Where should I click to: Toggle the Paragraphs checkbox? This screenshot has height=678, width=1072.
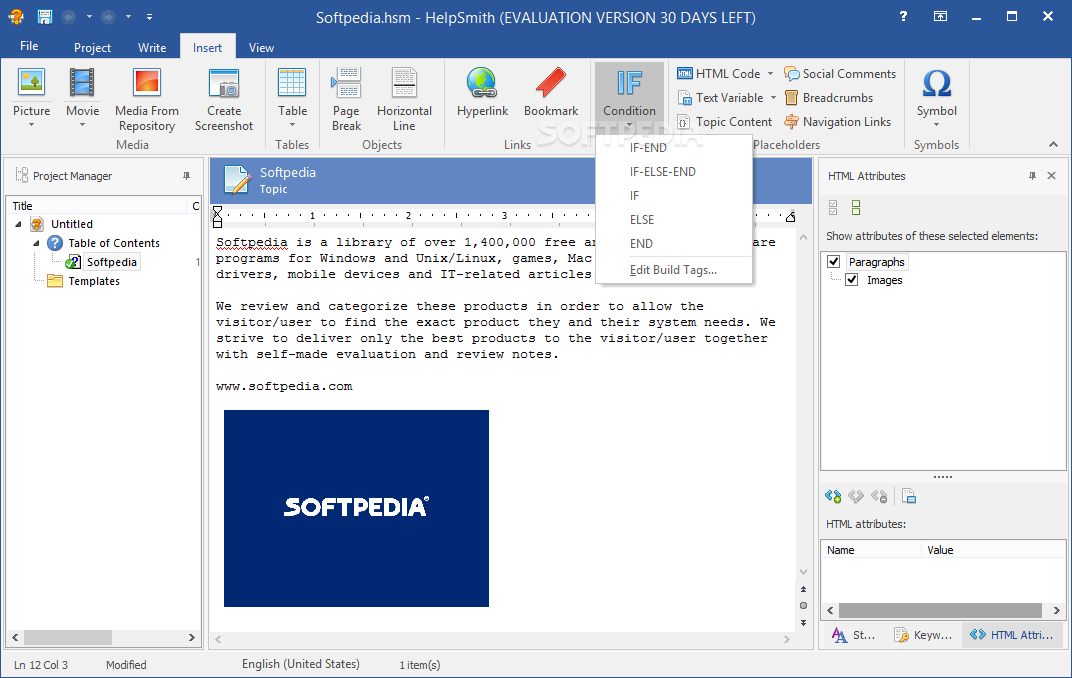tap(833, 261)
